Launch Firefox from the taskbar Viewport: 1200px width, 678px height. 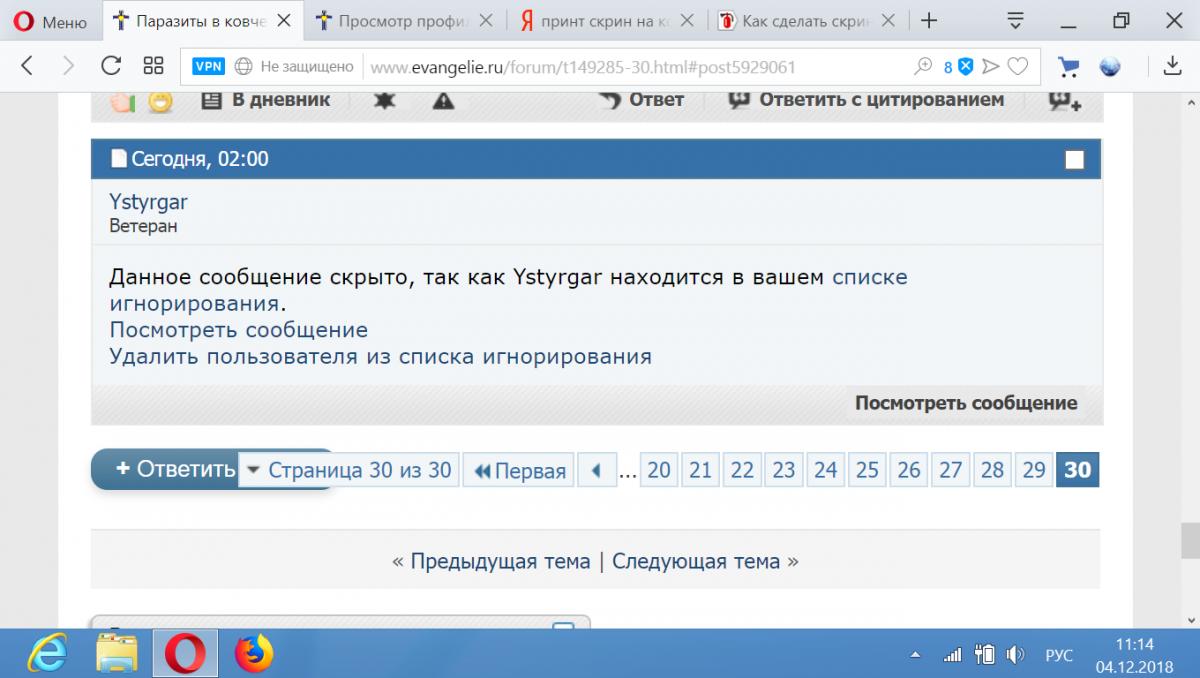[x=254, y=654]
